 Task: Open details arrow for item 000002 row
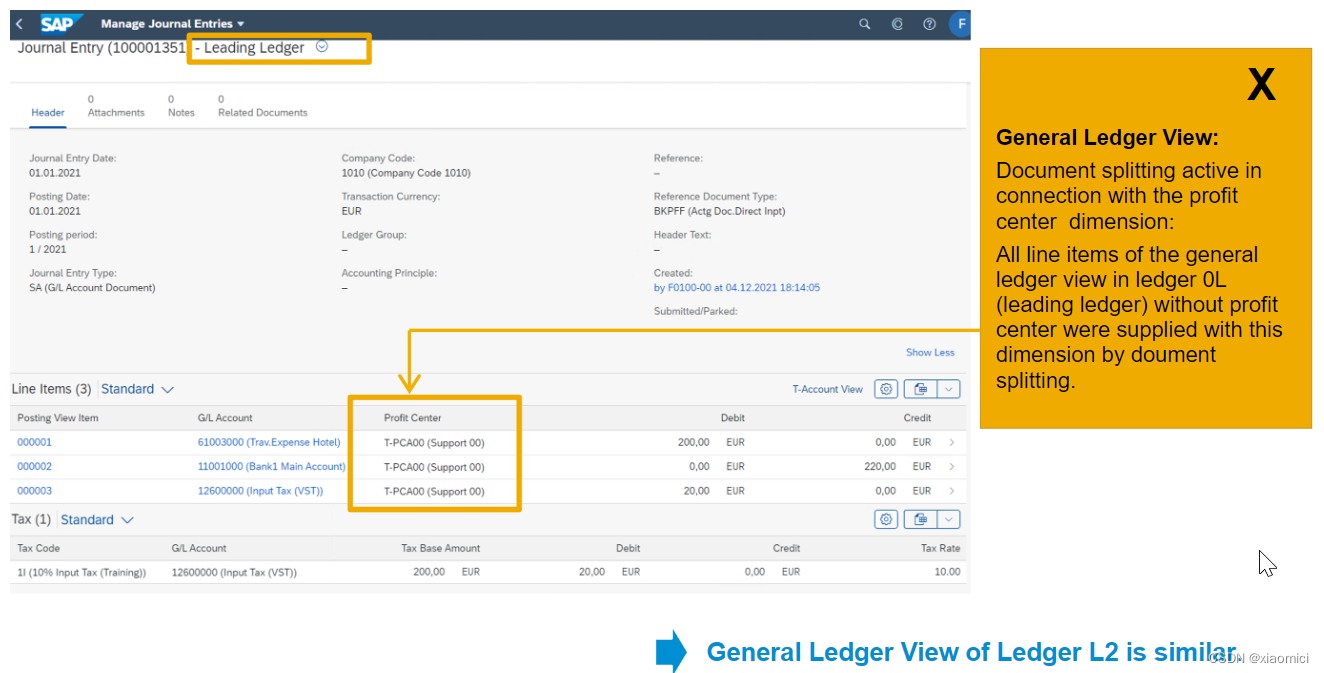[x=951, y=467]
